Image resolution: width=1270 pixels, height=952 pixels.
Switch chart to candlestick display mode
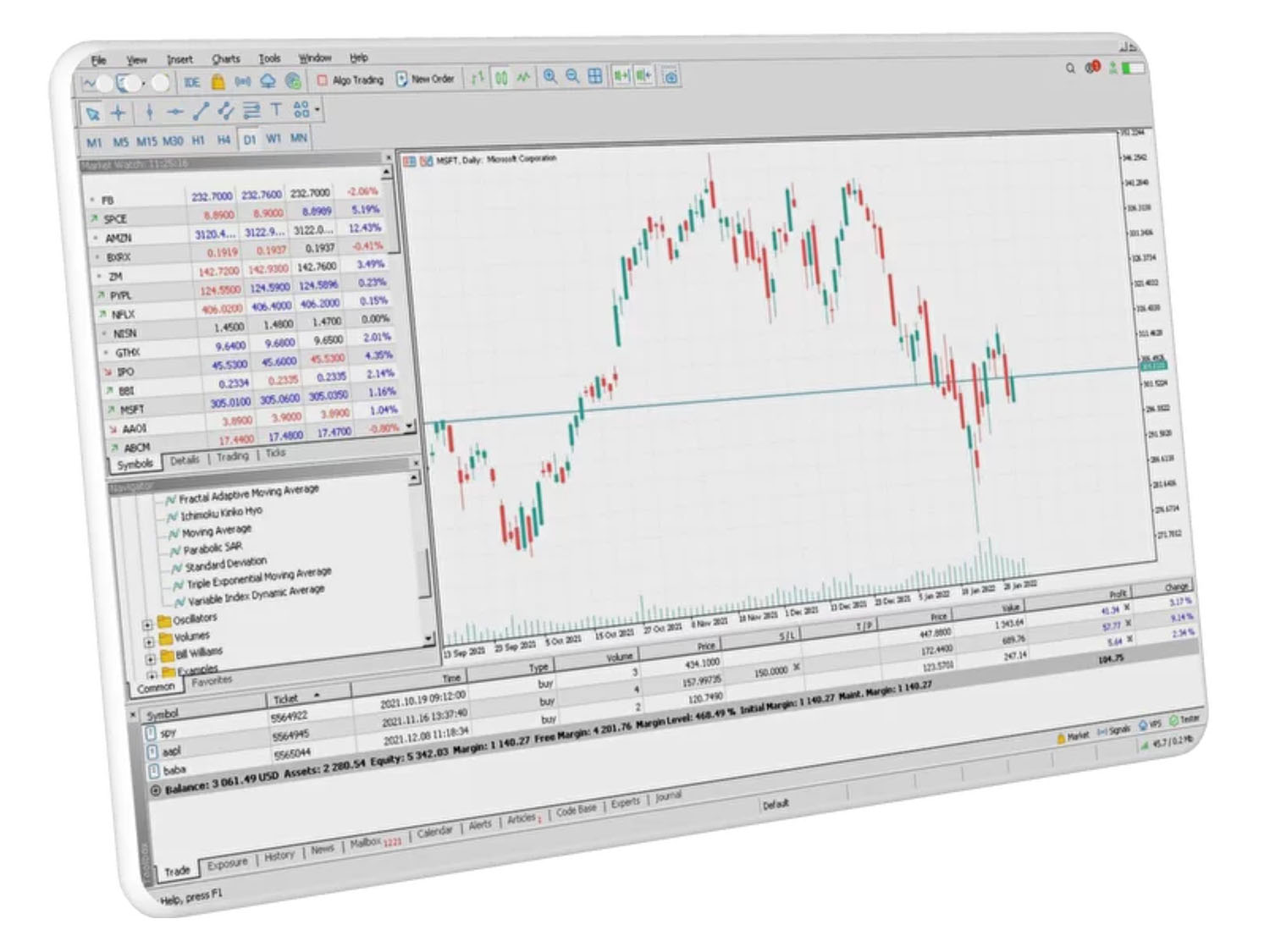pos(501,76)
